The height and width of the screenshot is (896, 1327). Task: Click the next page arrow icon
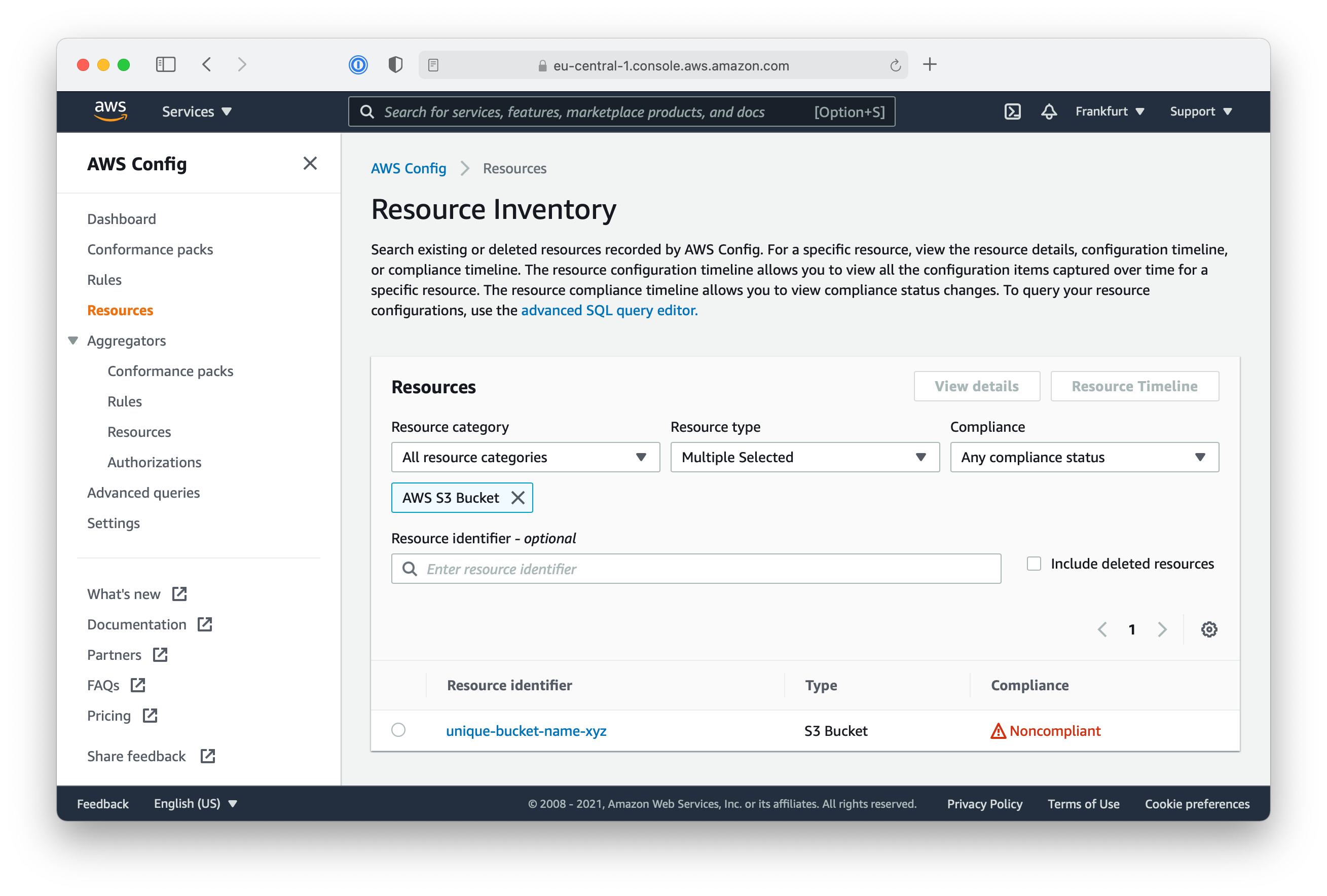(1162, 629)
